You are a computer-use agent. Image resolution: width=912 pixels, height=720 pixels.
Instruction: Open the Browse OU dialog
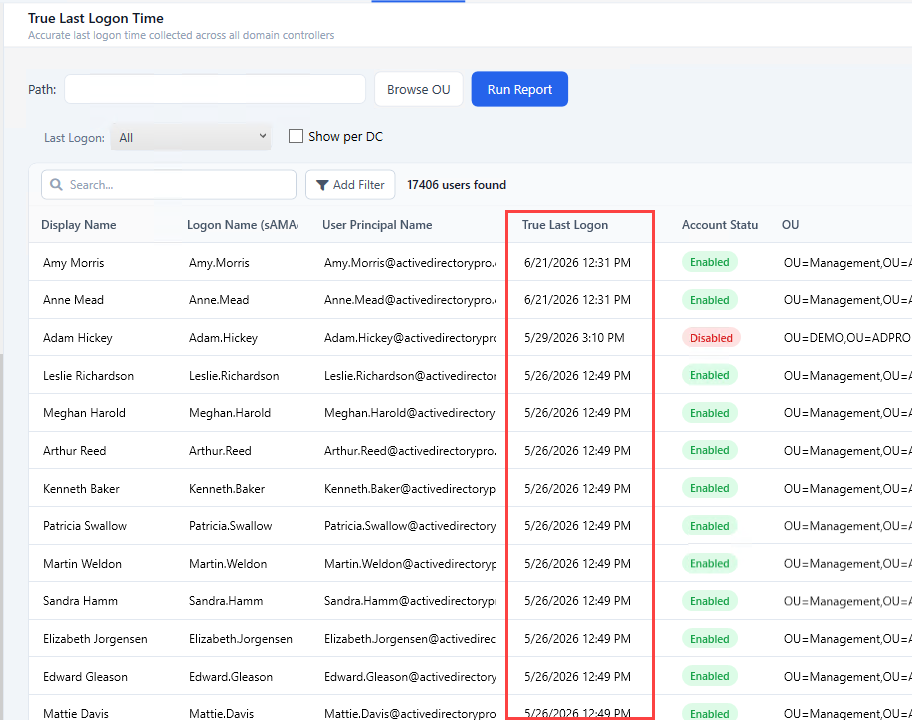[x=419, y=89]
